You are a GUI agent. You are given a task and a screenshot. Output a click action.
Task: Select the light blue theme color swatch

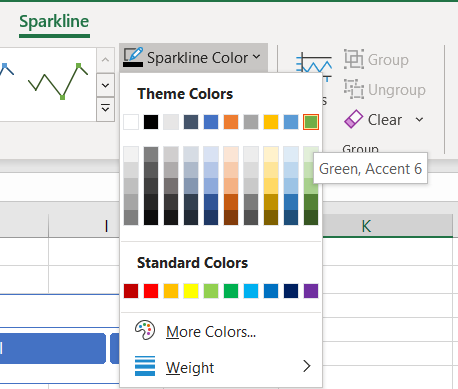pyautogui.click(x=291, y=122)
